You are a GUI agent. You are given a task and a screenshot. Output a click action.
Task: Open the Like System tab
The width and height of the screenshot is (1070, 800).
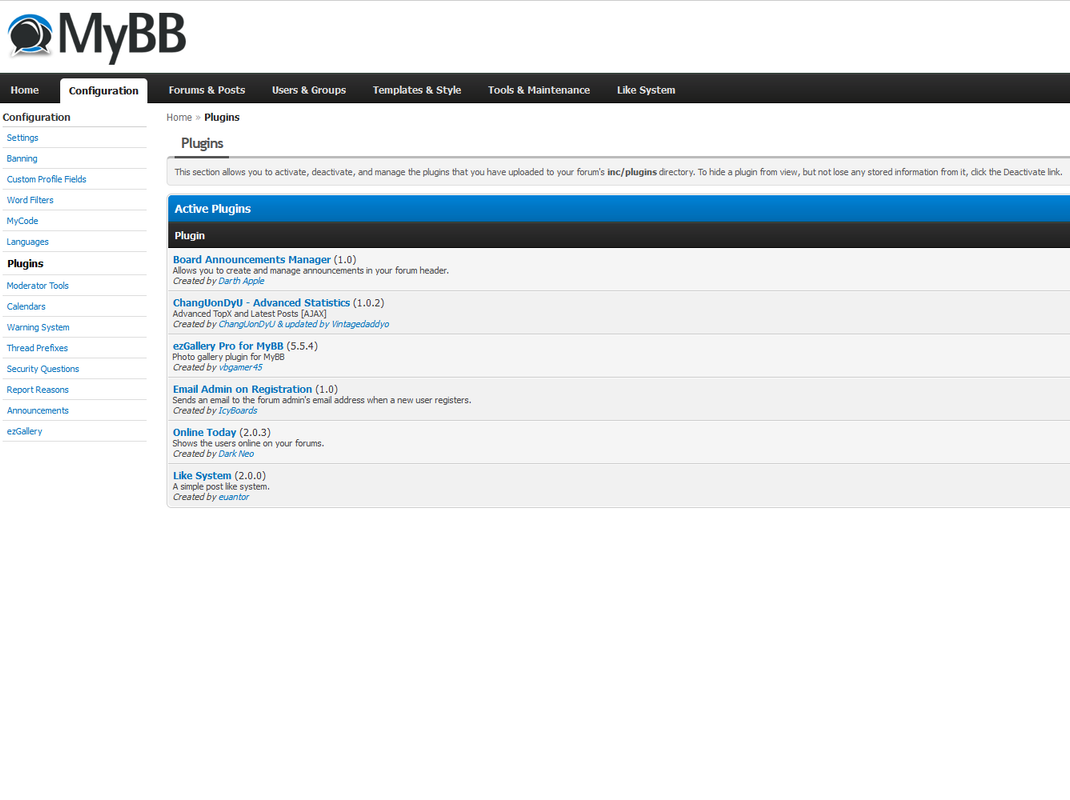pos(646,90)
